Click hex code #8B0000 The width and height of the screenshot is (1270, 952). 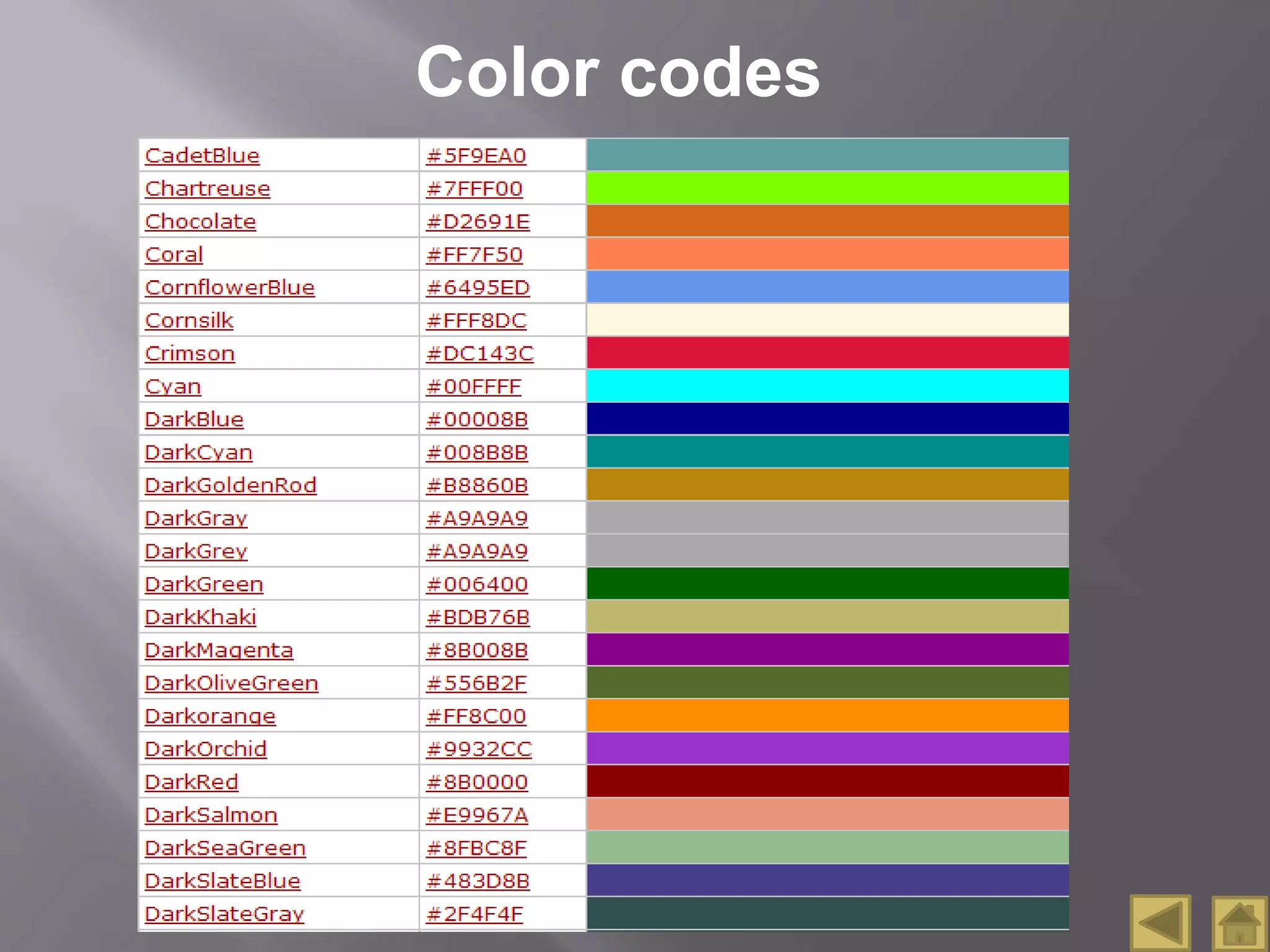point(477,782)
